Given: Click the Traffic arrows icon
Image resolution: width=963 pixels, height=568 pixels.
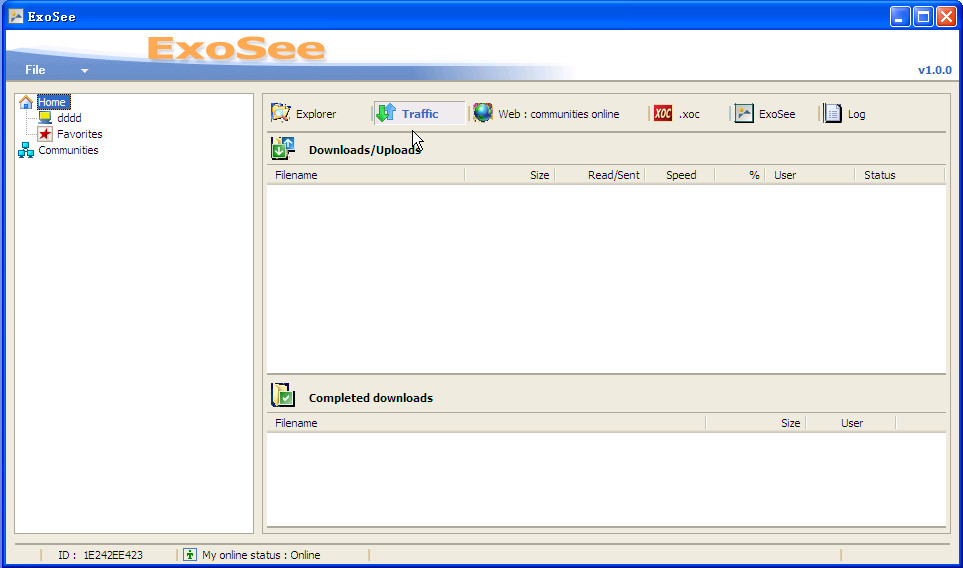Looking at the screenshot, I should pyautogui.click(x=386, y=113).
